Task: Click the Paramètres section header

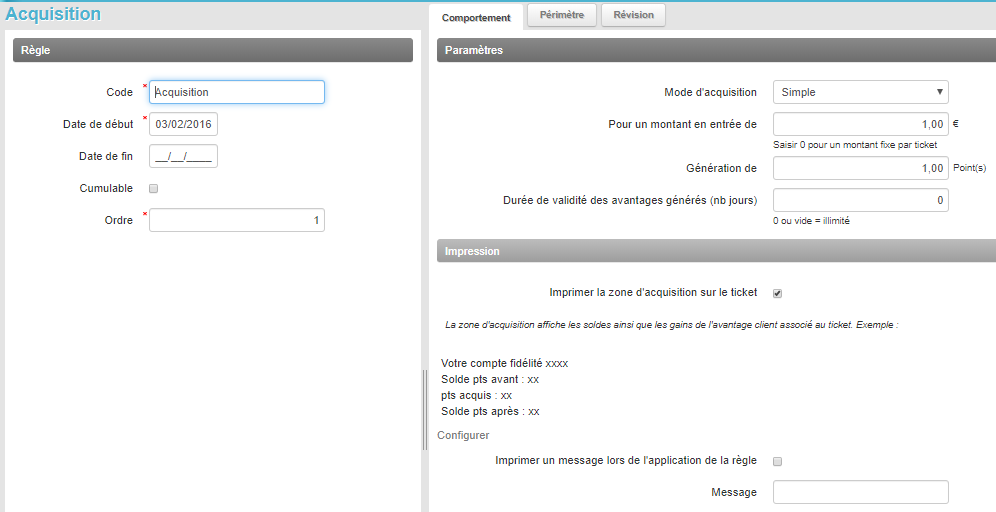Action: [715, 50]
